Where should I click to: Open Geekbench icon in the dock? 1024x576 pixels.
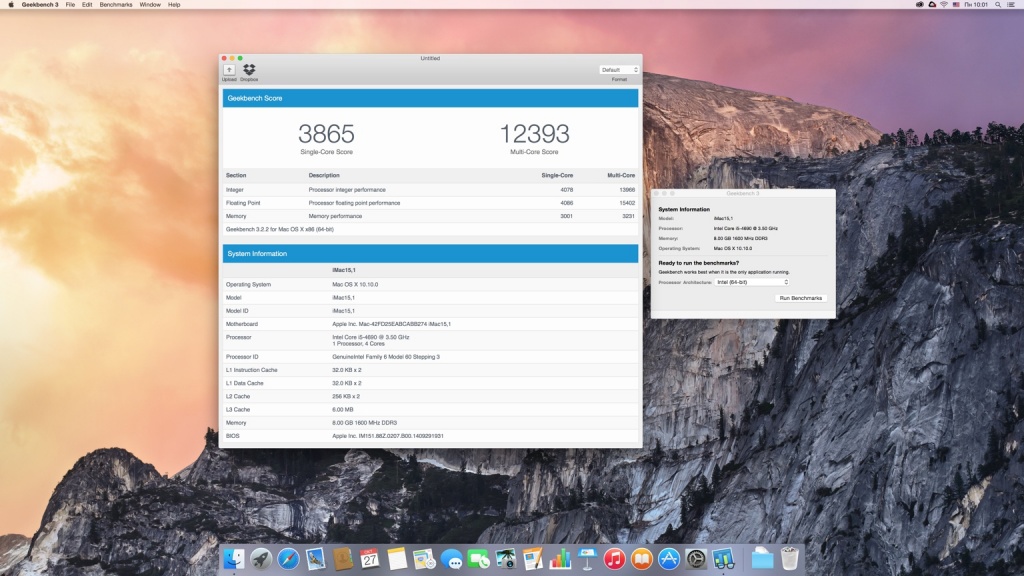coord(724,559)
